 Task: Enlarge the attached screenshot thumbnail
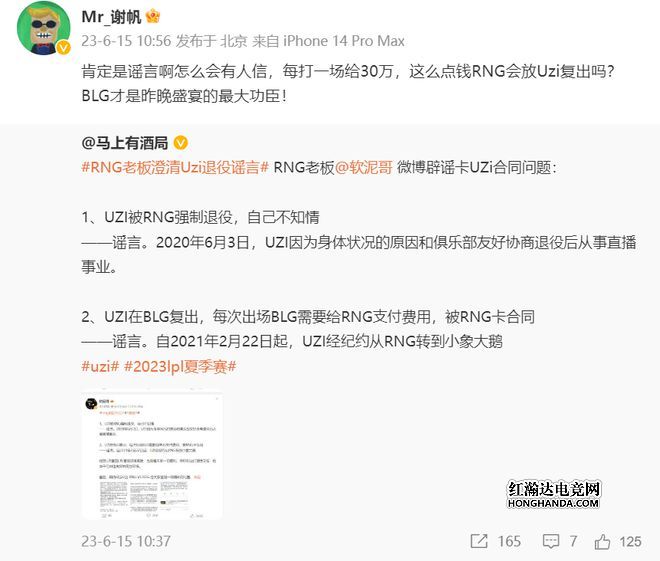pos(152,456)
